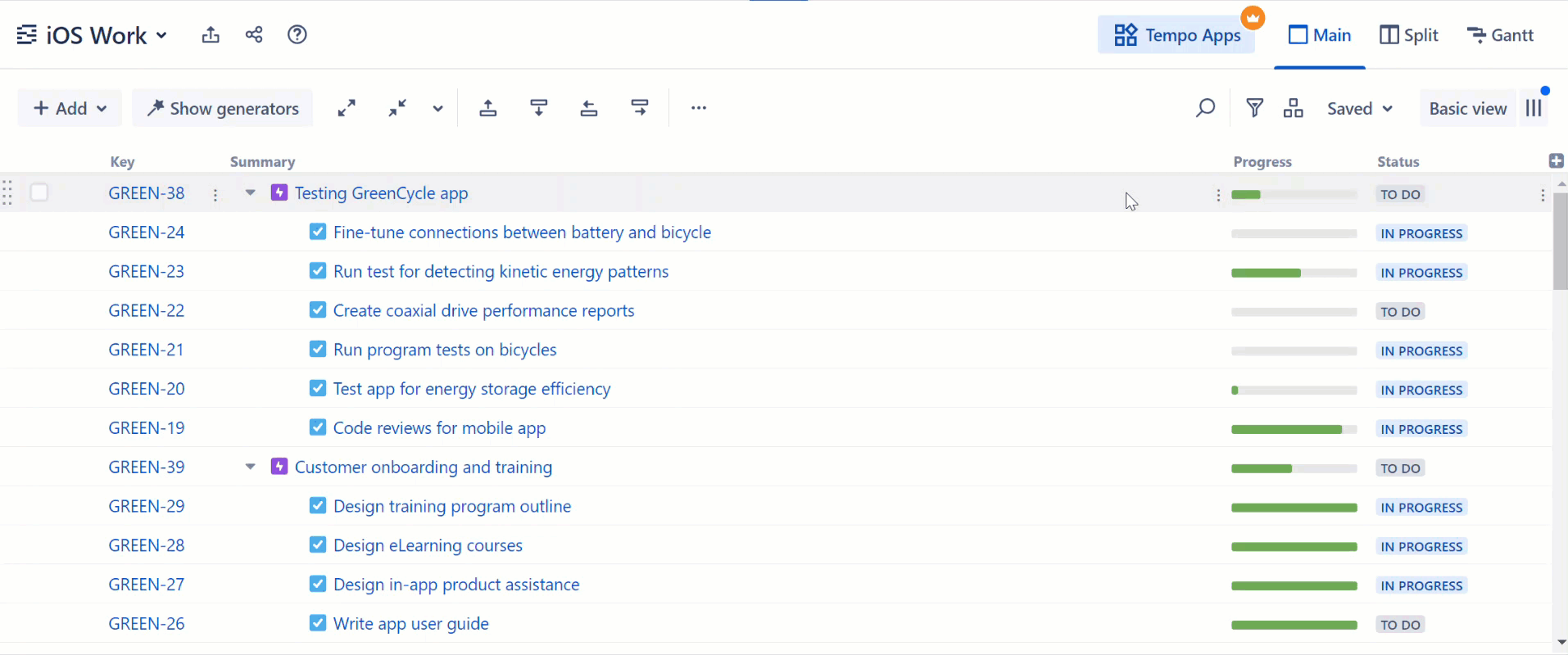Open the filter funnel icon
The image size is (1568, 655).
click(1254, 108)
